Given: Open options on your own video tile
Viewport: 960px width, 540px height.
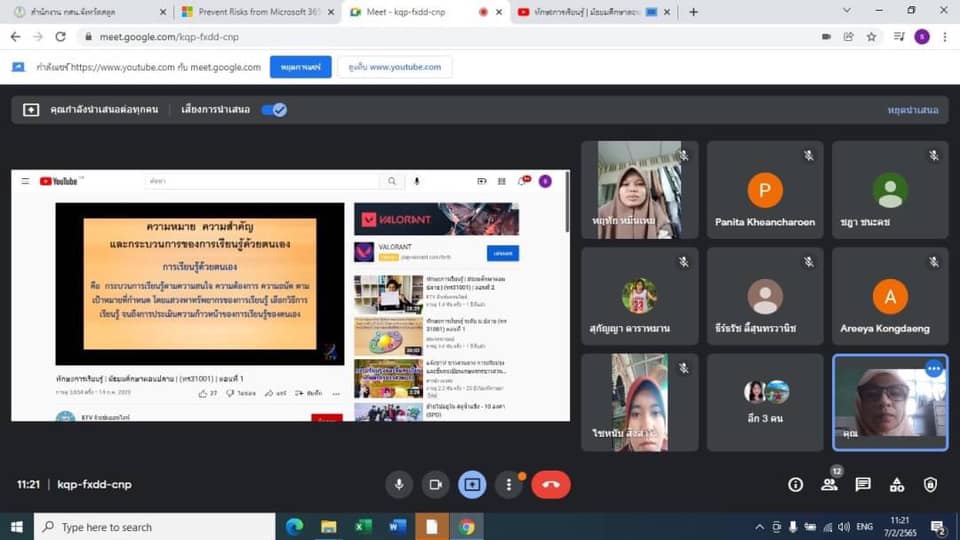Looking at the screenshot, I should [x=934, y=368].
